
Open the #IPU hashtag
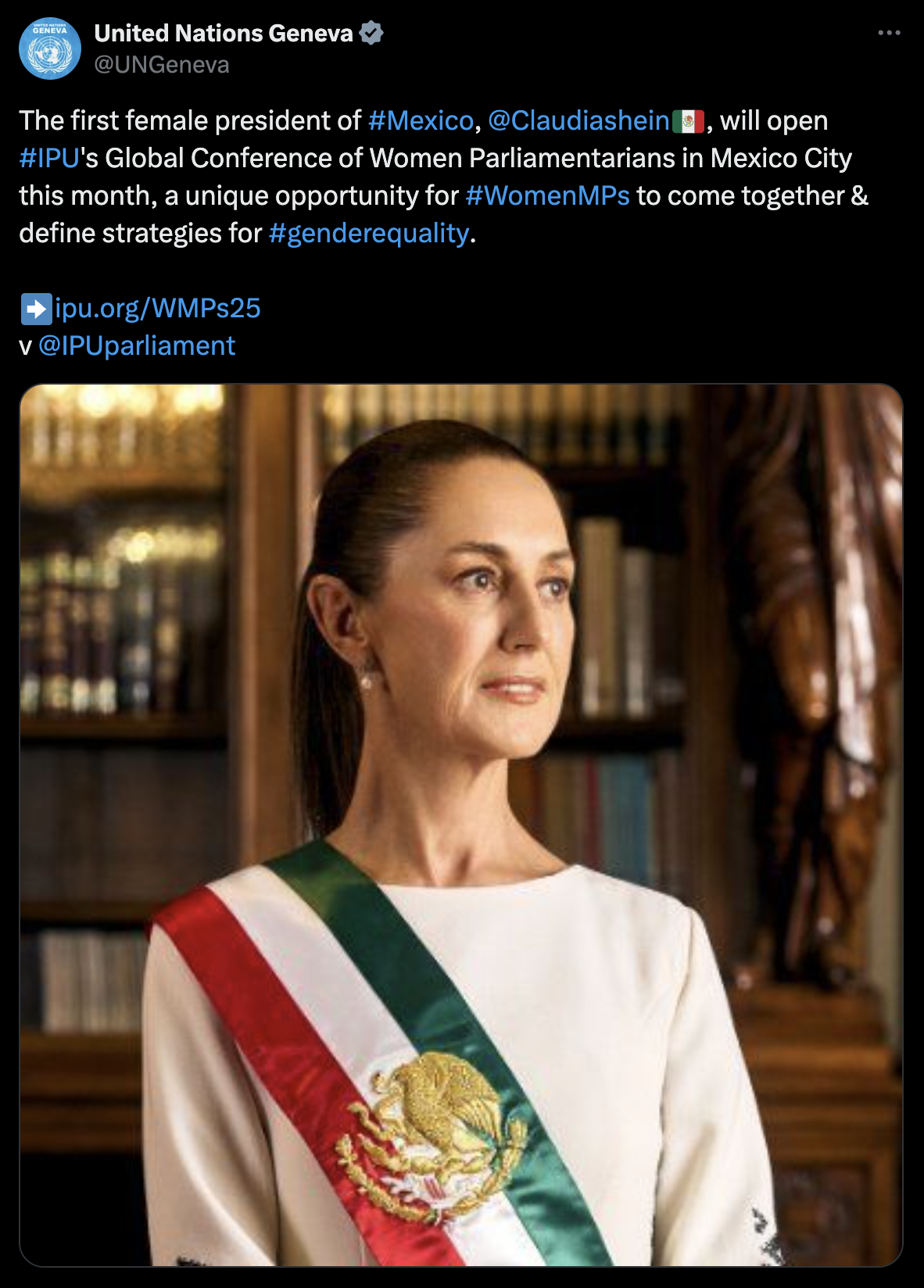(49, 158)
